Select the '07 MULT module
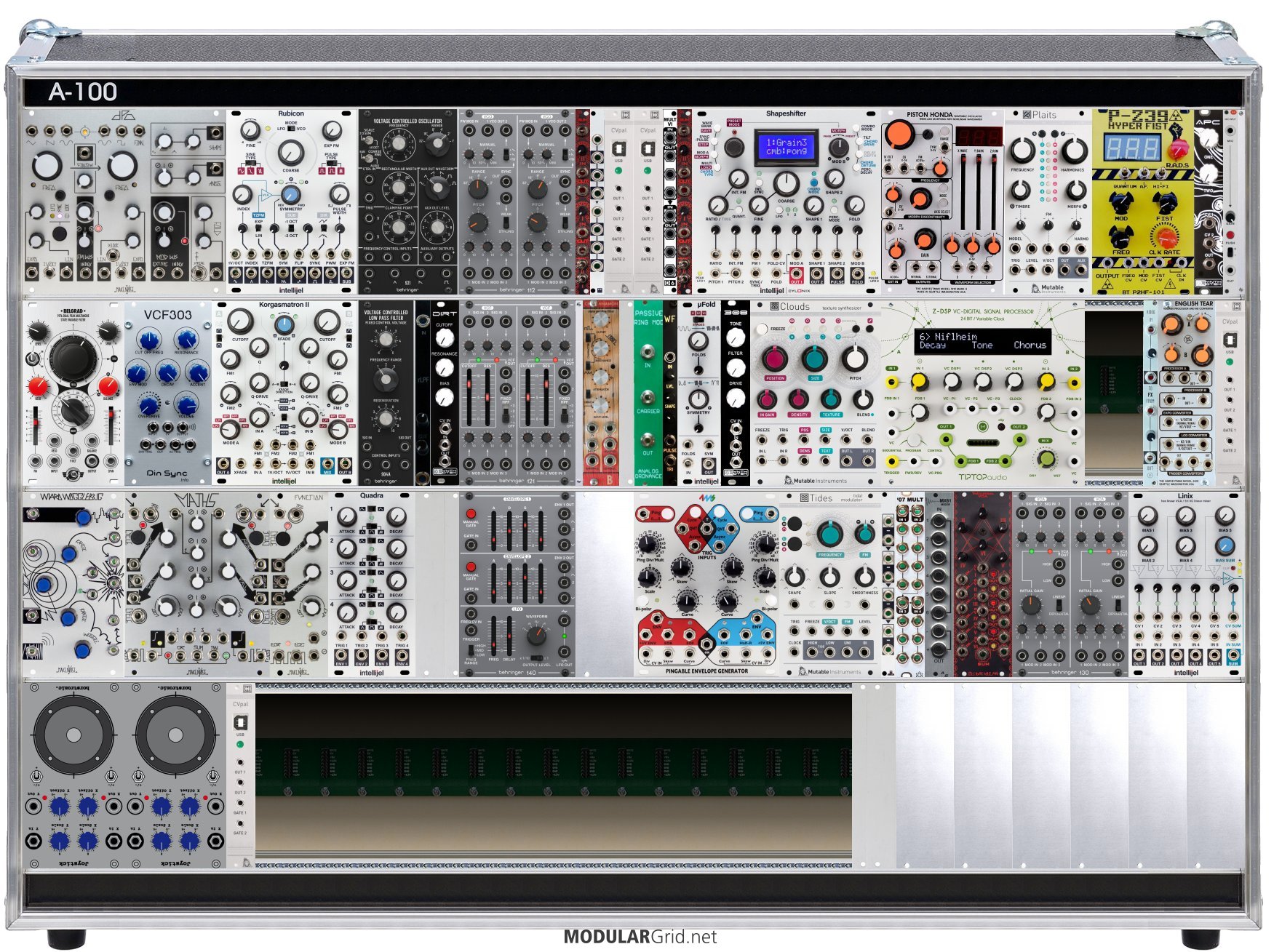This screenshot has height=952, width=1282. click(909, 584)
